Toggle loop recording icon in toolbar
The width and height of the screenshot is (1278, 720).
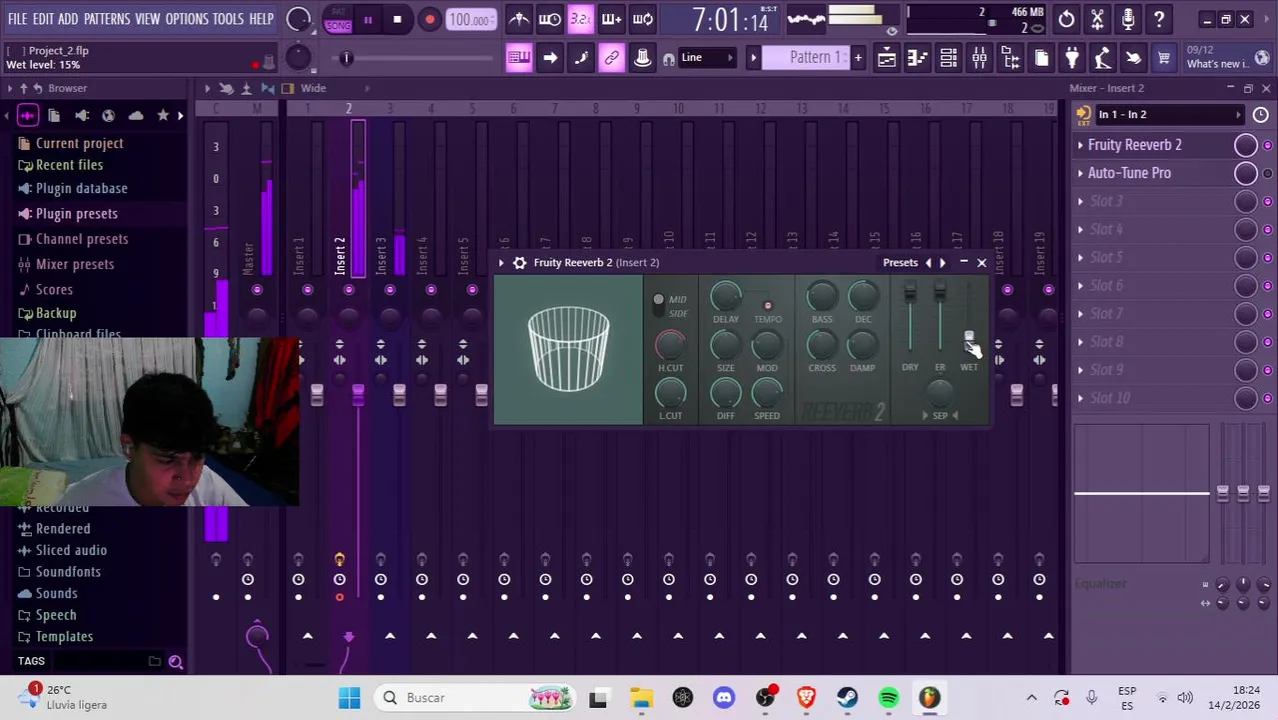[643, 19]
